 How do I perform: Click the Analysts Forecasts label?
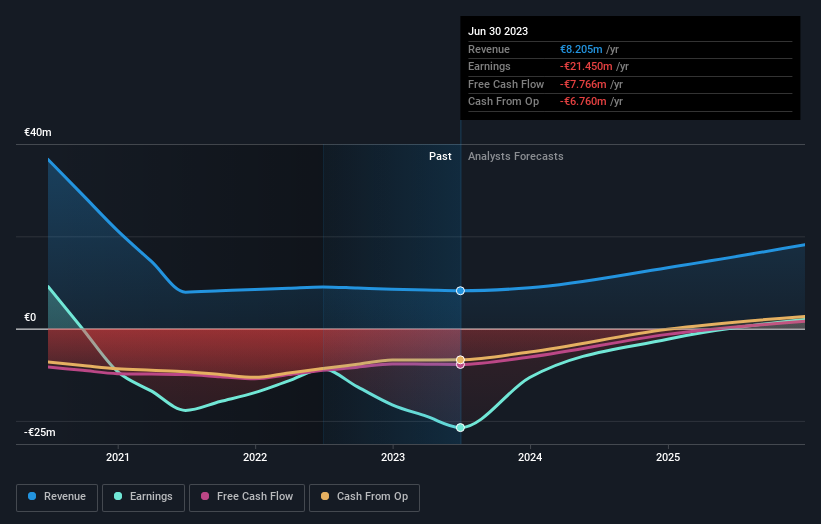(516, 157)
